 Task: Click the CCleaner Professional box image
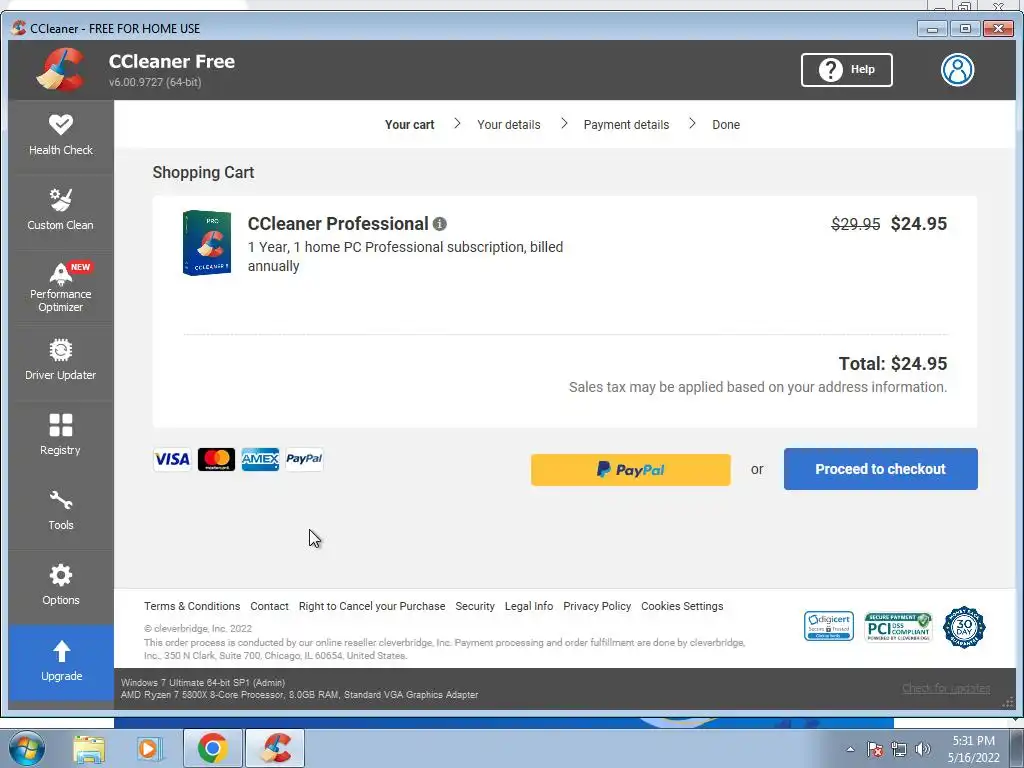point(206,243)
